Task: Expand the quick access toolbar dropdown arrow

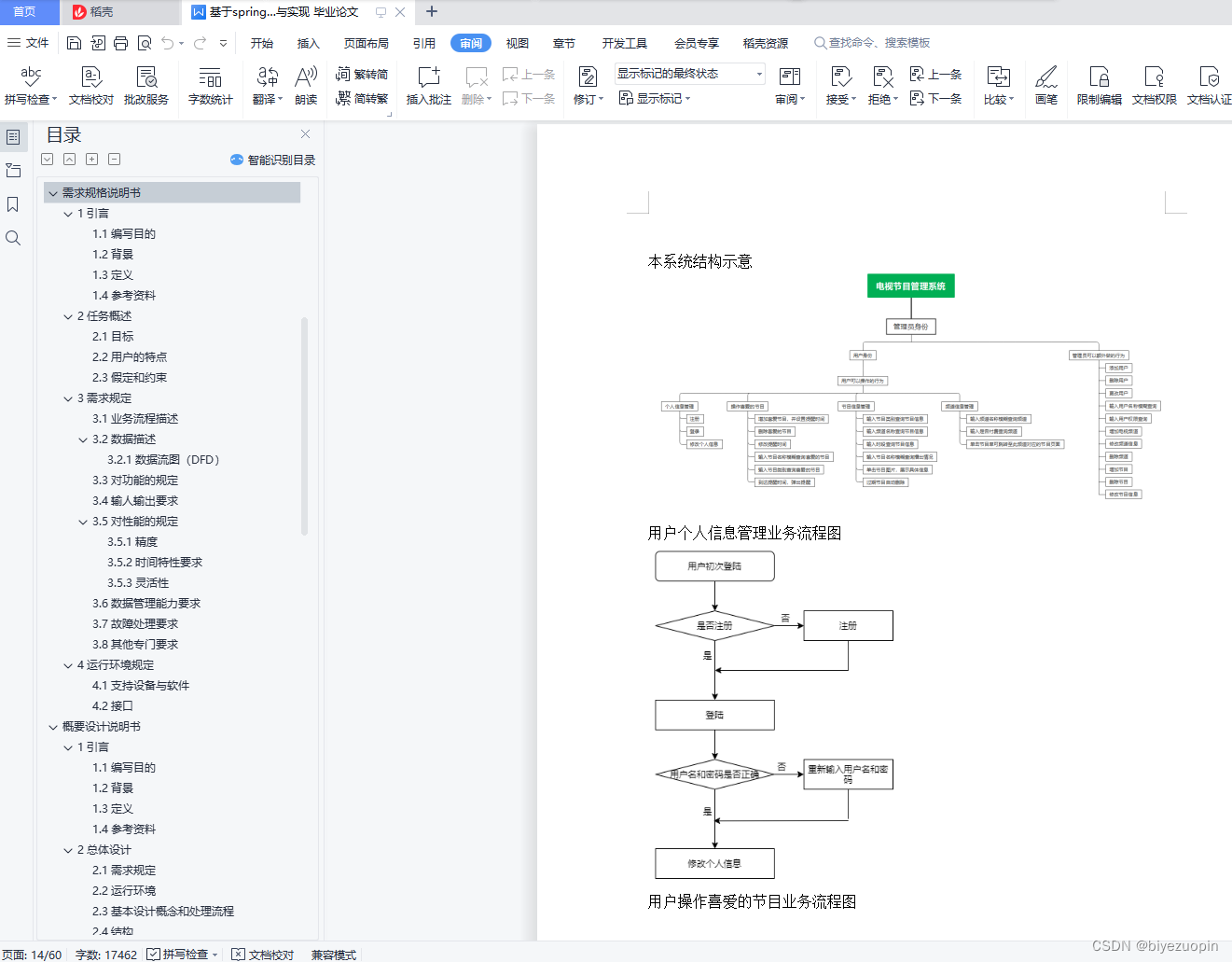Action: 223,43
